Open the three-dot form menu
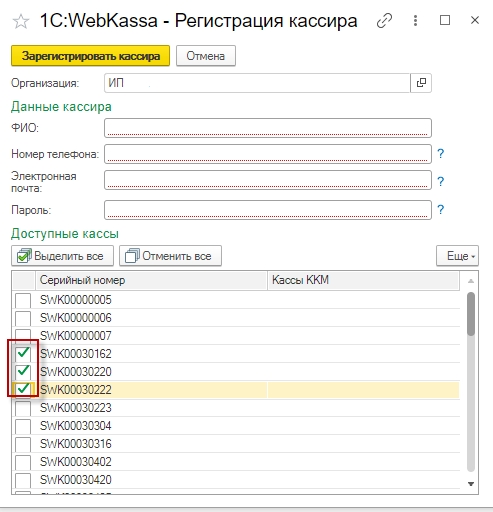493x512 pixels. click(415, 21)
